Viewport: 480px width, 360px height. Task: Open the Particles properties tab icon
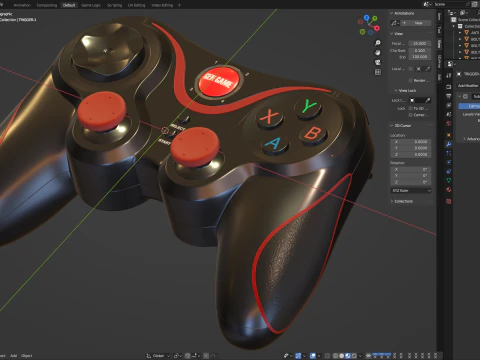449,153
